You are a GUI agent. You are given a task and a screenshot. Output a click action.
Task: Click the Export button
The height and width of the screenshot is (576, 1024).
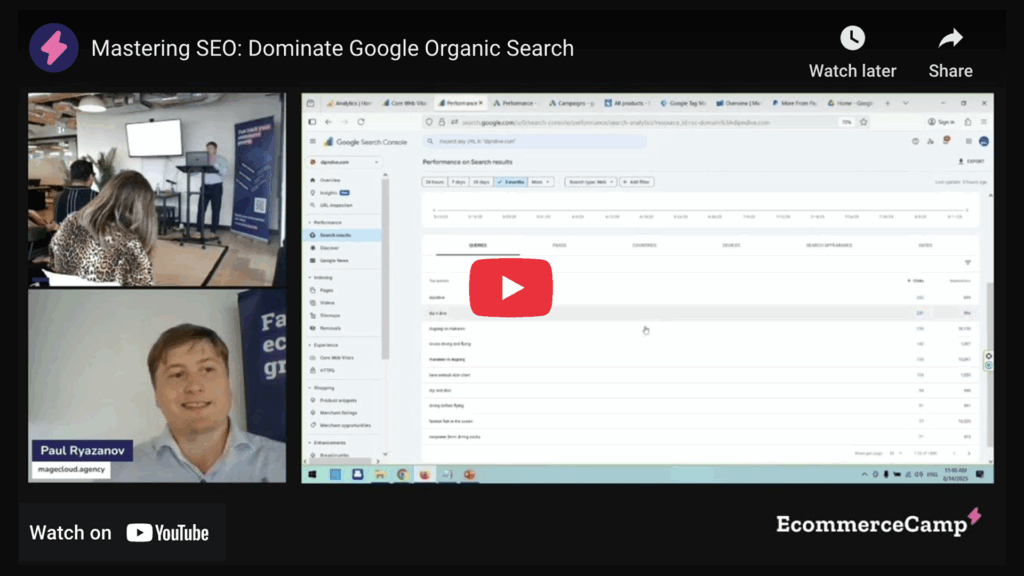pyautogui.click(x=972, y=161)
